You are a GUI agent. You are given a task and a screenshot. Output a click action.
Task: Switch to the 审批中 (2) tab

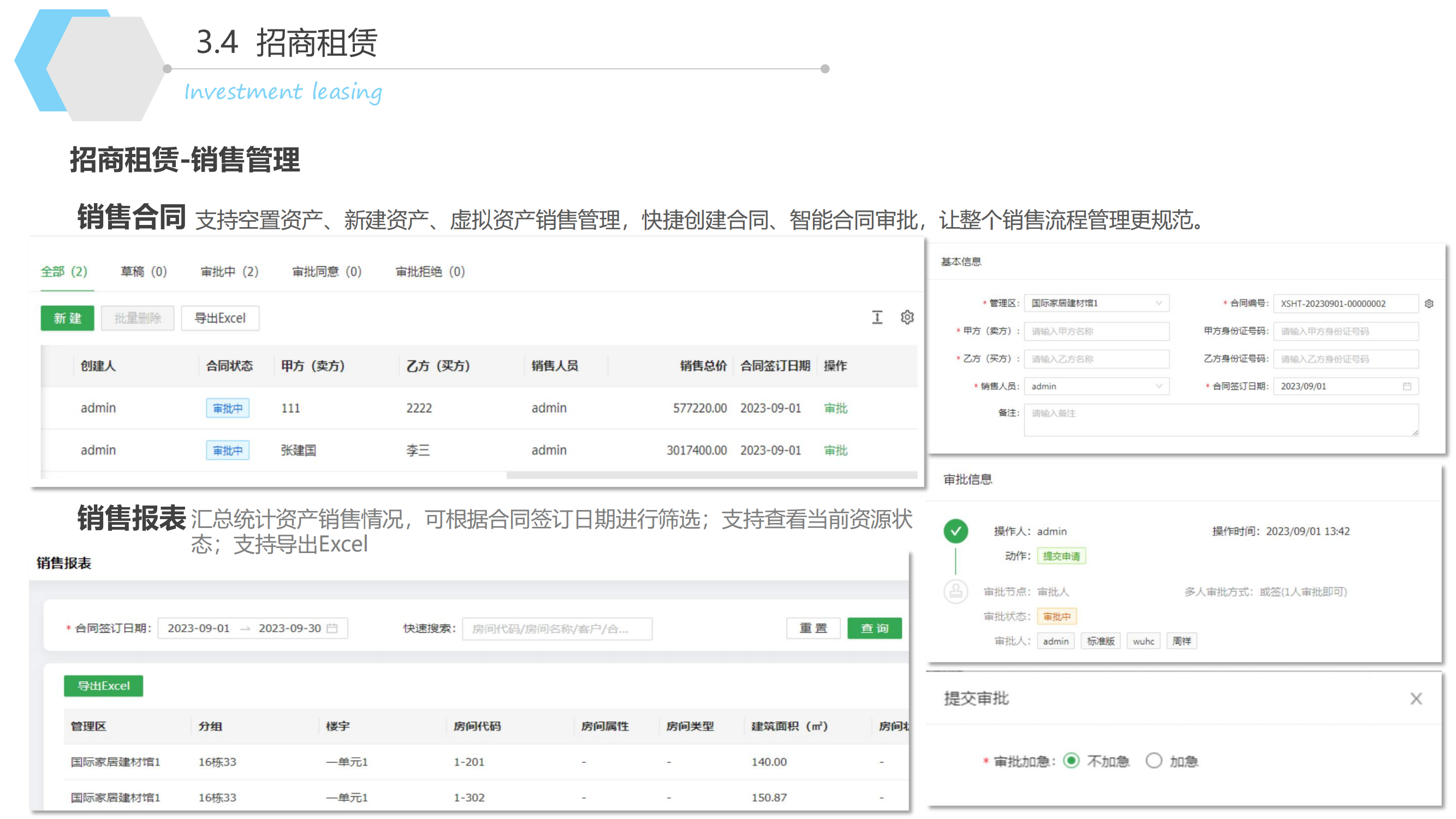tap(229, 272)
